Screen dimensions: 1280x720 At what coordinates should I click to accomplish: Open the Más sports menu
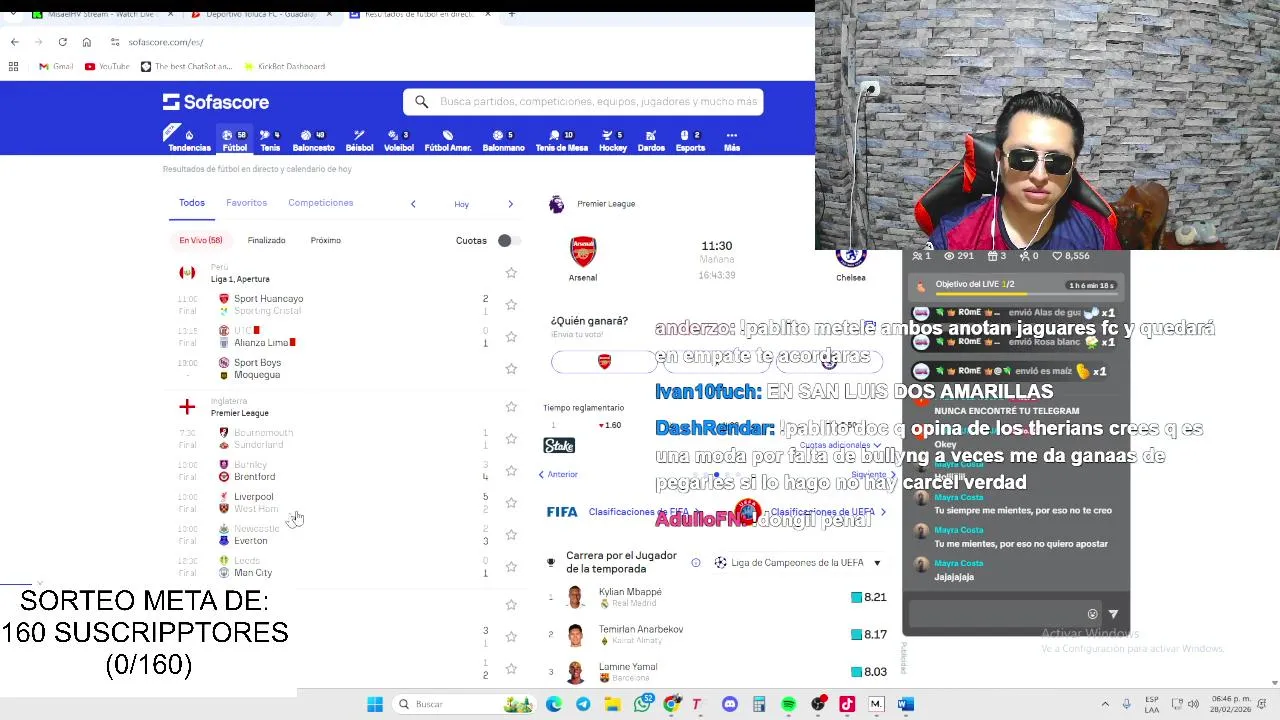tap(732, 140)
